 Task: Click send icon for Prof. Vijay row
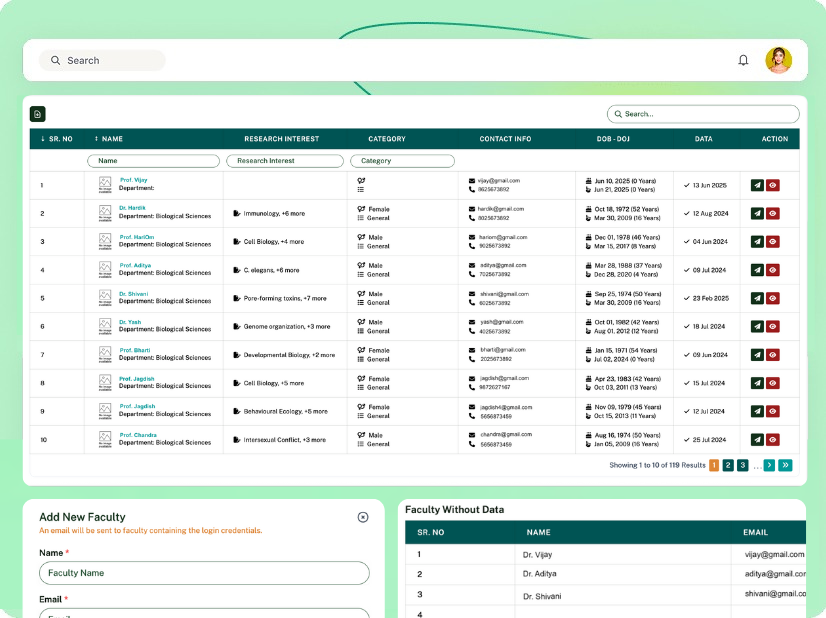coord(757,185)
